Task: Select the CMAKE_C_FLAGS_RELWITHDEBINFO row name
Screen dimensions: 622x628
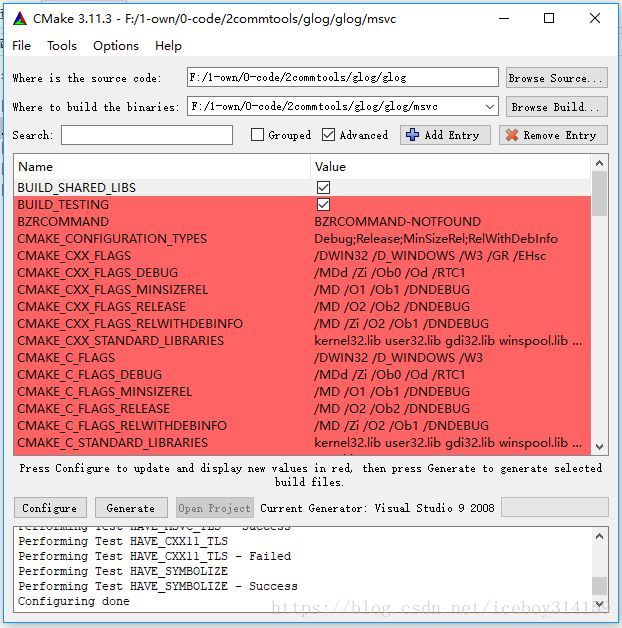Action: (x=122, y=425)
